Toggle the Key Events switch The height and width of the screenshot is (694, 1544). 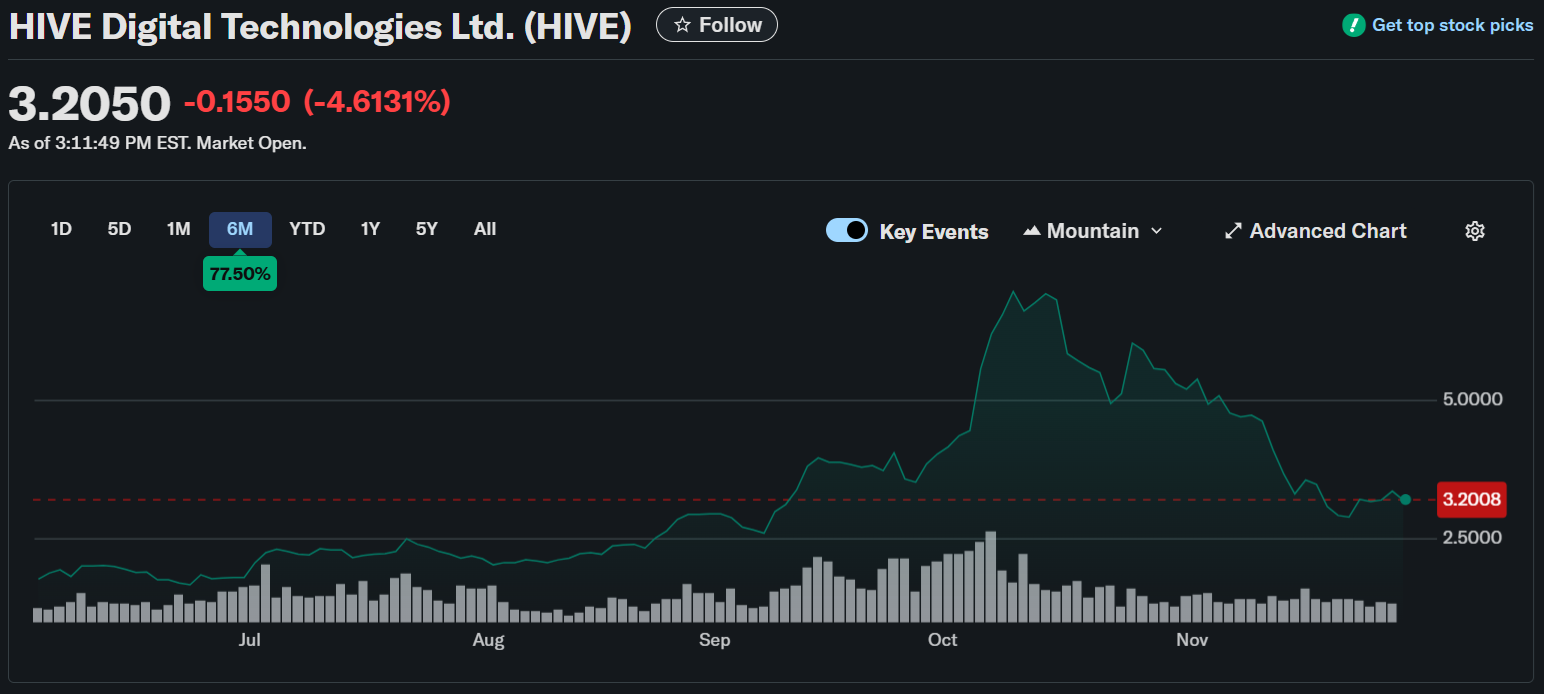846,231
